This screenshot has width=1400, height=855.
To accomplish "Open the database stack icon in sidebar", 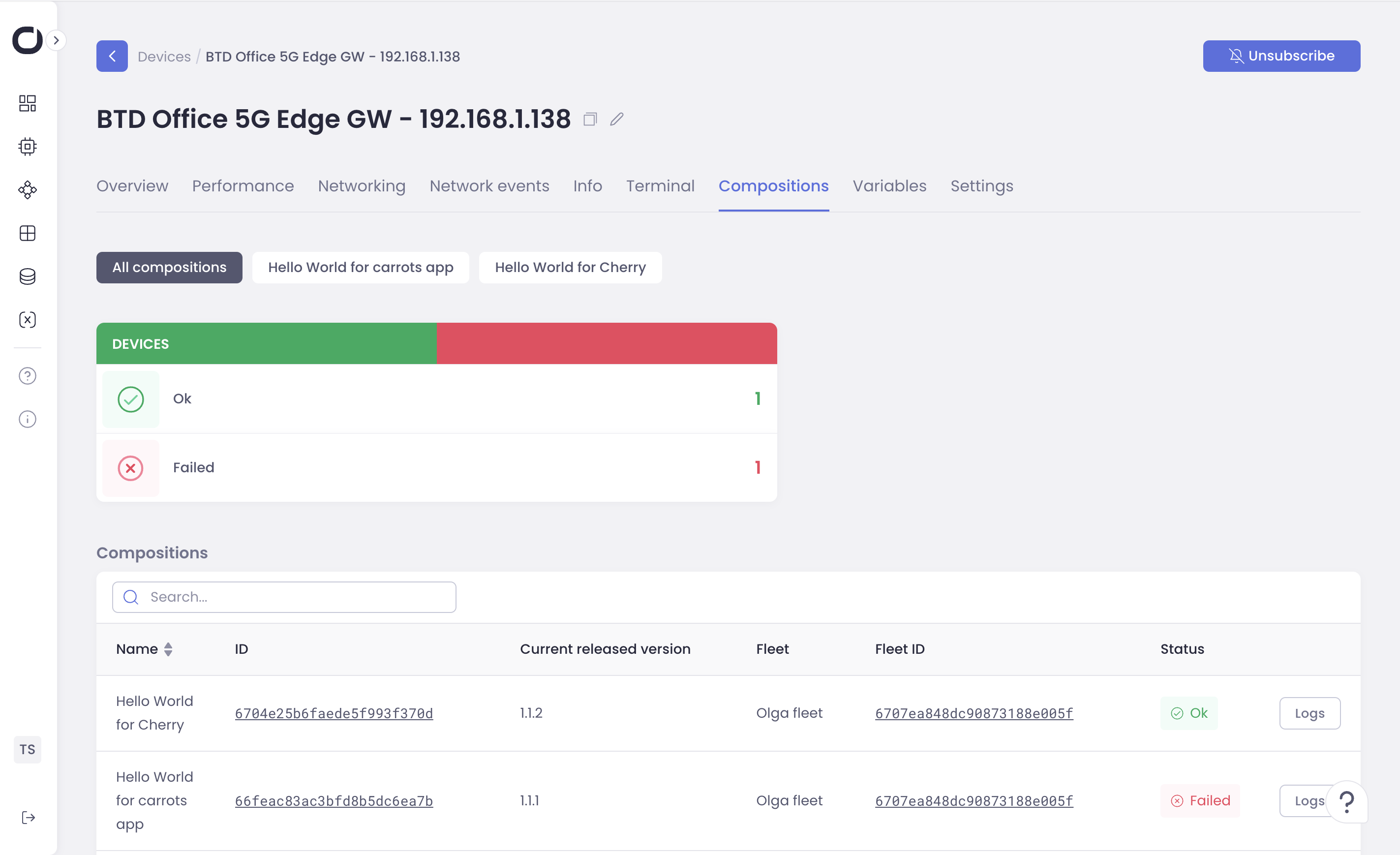I will pyautogui.click(x=27, y=276).
